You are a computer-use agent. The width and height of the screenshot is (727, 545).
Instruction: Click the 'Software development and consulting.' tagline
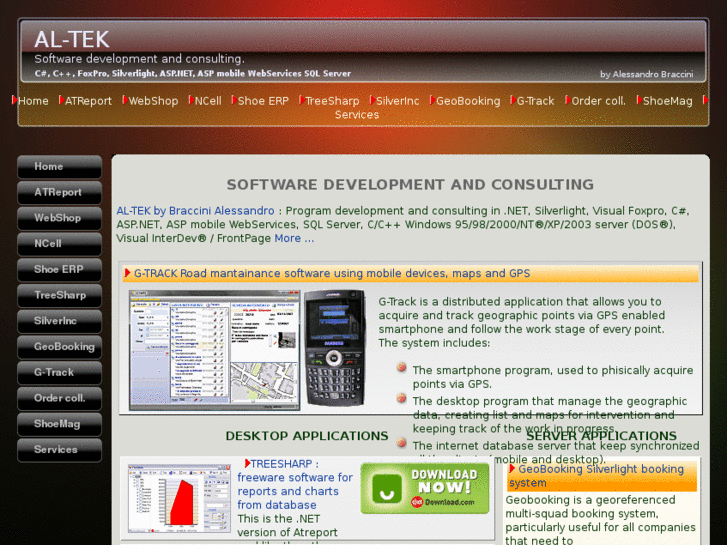[x=139, y=59]
